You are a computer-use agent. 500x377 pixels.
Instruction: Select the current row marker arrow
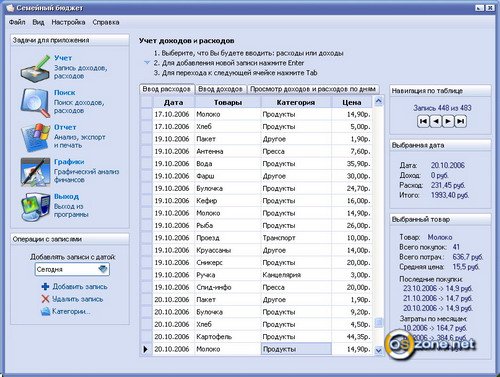pyautogui.click(x=146, y=349)
